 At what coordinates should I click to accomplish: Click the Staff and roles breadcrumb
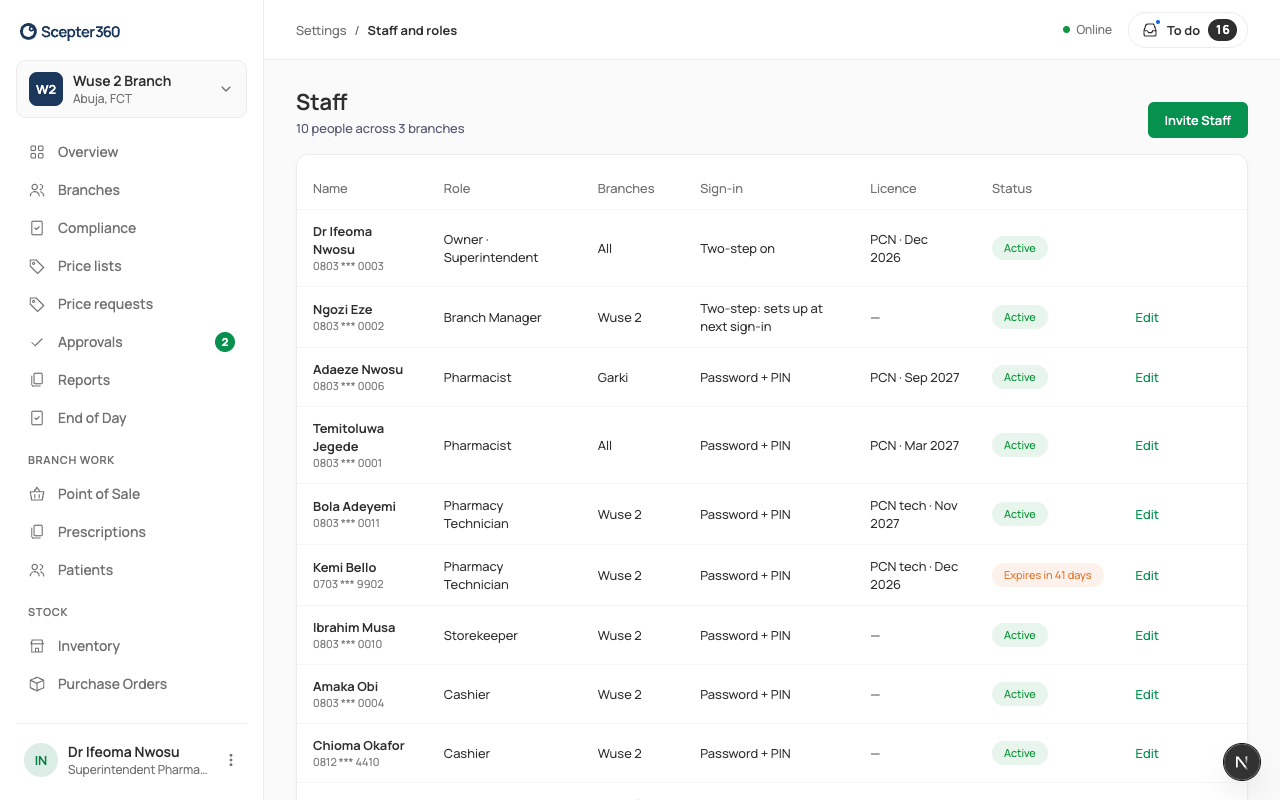click(x=412, y=30)
